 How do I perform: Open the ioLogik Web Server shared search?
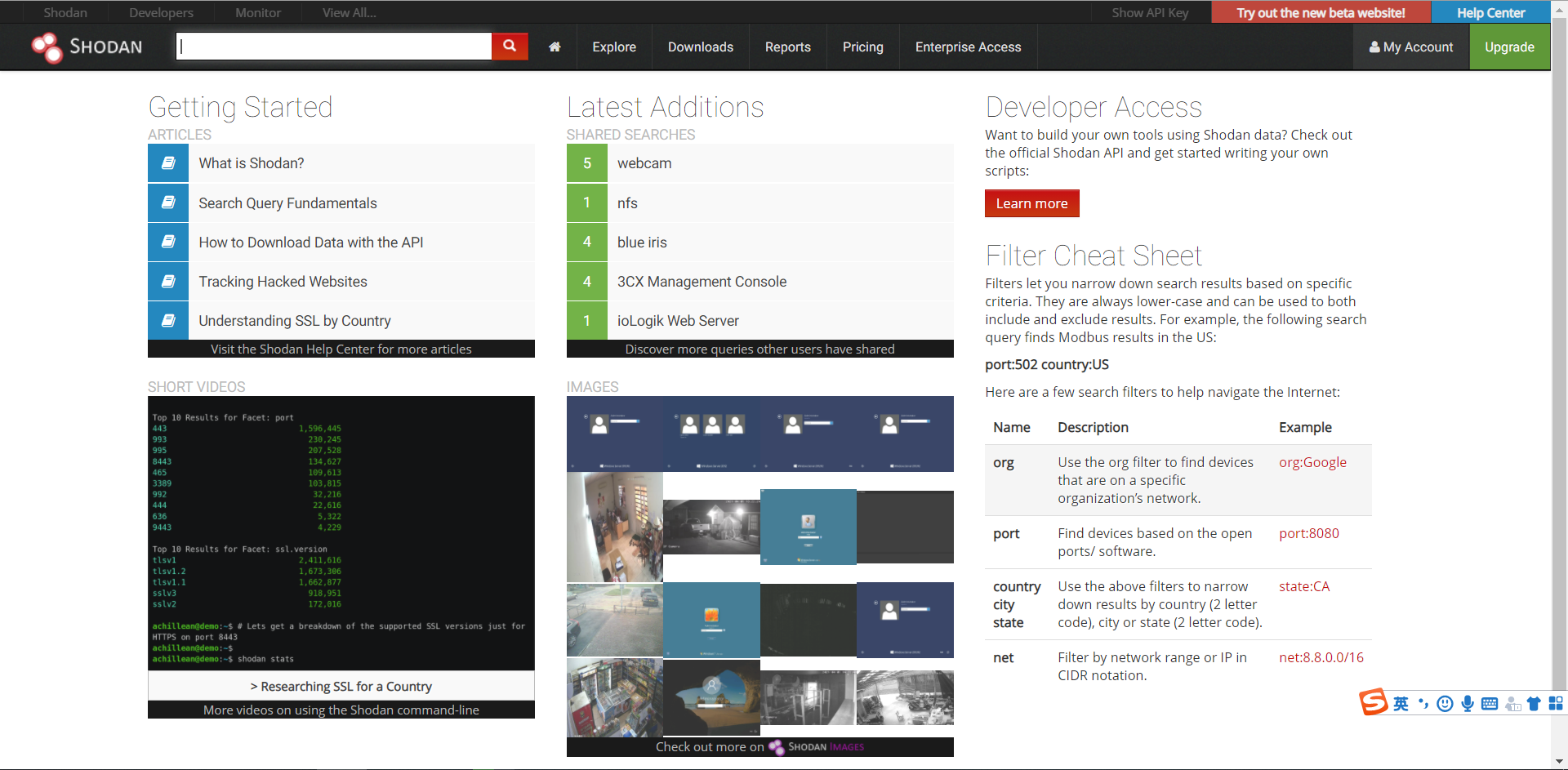pos(760,320)
